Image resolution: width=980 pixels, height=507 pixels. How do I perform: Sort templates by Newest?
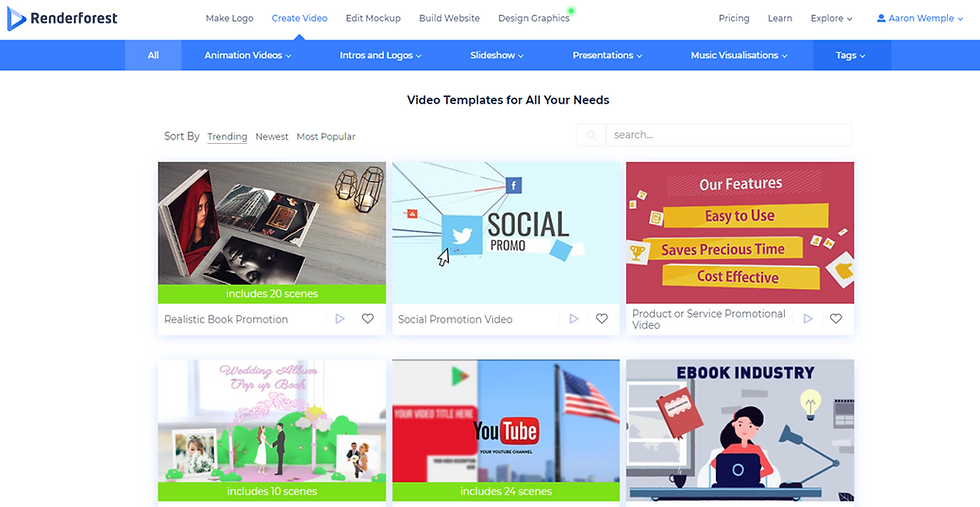[x=272, y=136]
